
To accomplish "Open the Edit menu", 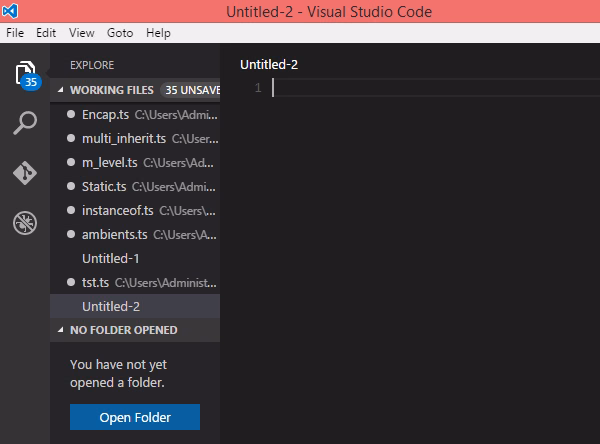I will [46, 33].
